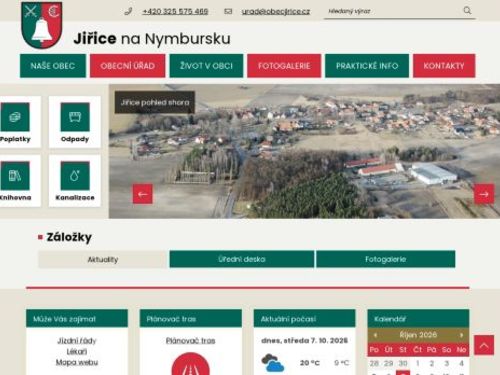Select day 29 in the calendar
The width and height of the screenshot is (500, 375).
tap(389, 363)
